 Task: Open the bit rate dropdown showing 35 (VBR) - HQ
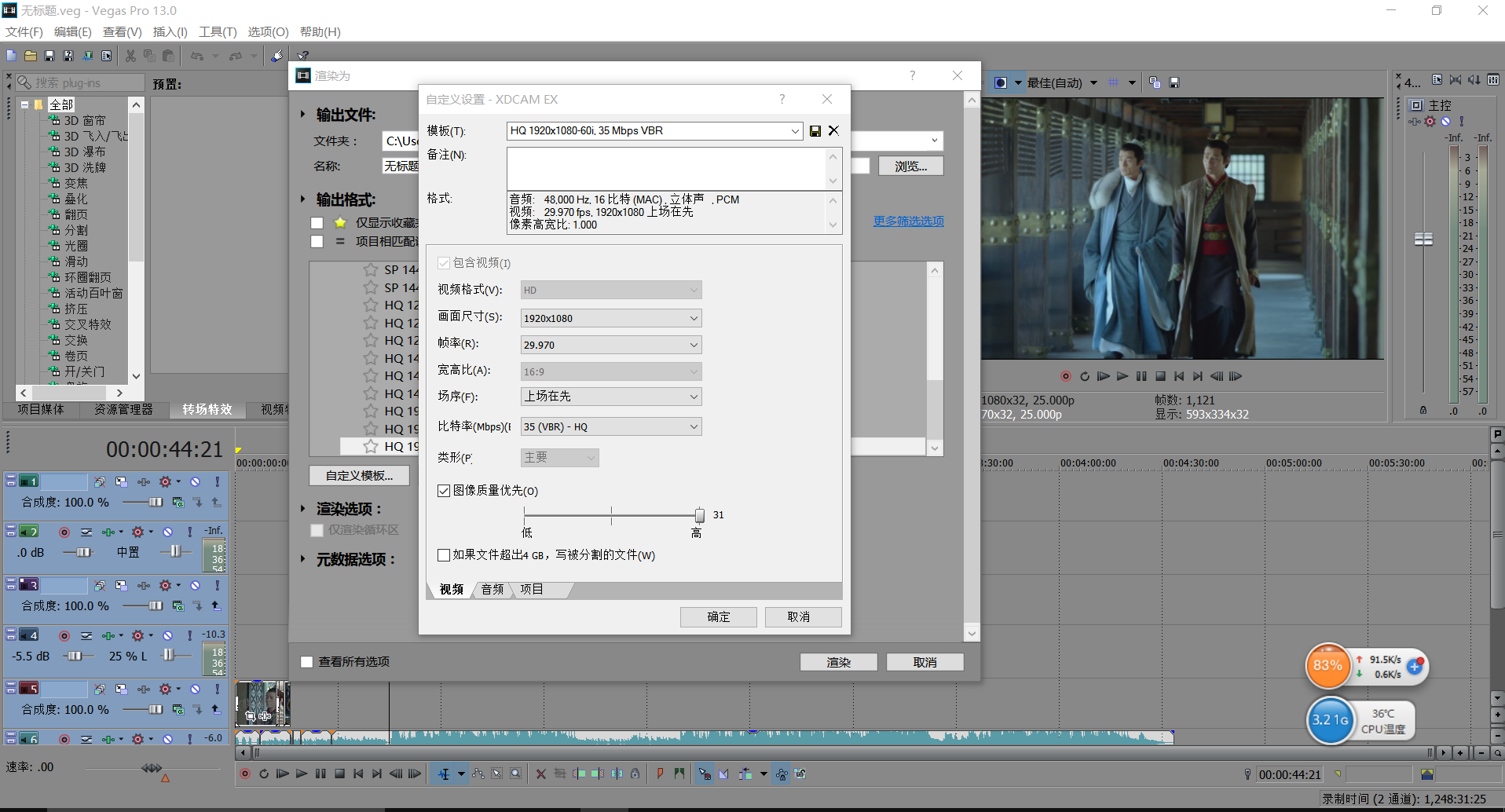point(611,426)
